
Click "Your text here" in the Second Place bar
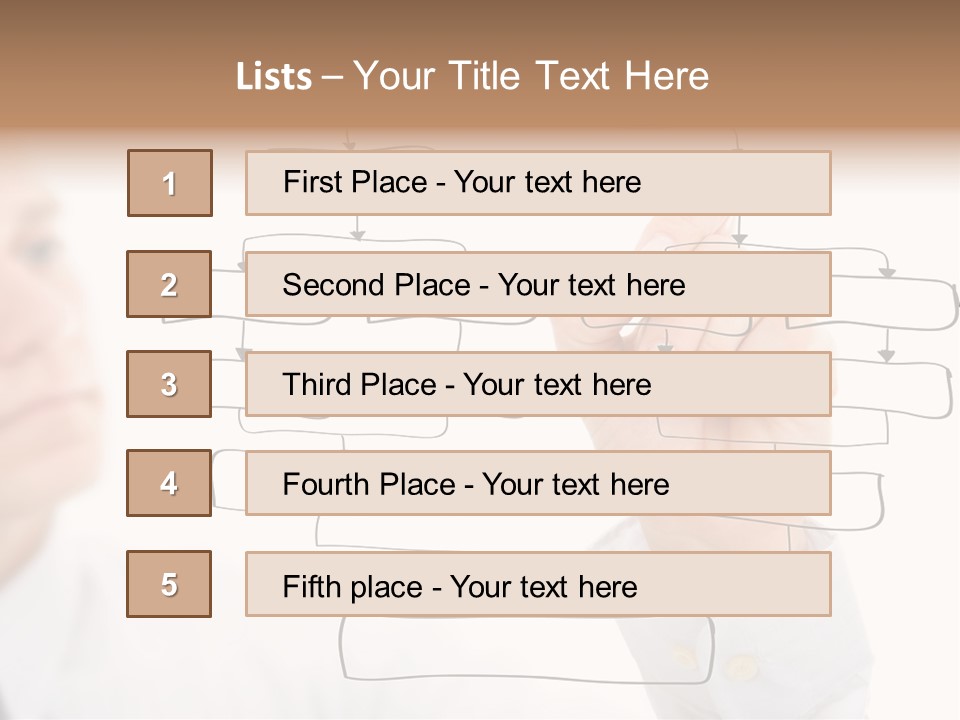pyautogui.click(x=591, y=285)
